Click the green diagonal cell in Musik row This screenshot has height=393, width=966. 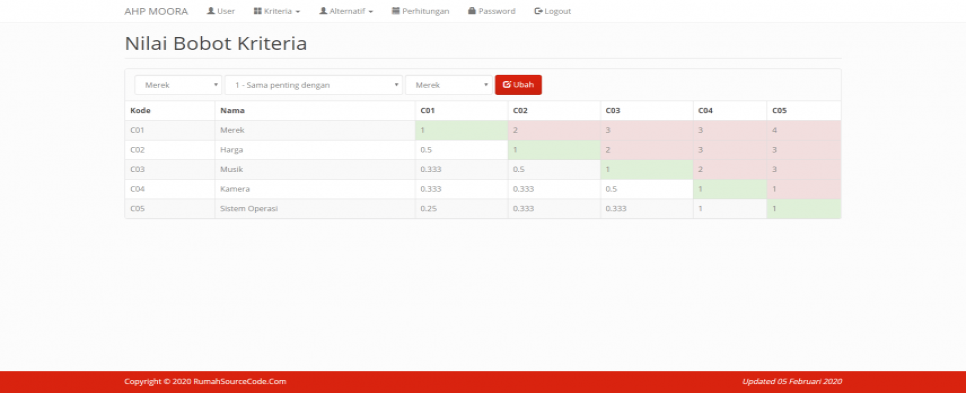(646, 170)
